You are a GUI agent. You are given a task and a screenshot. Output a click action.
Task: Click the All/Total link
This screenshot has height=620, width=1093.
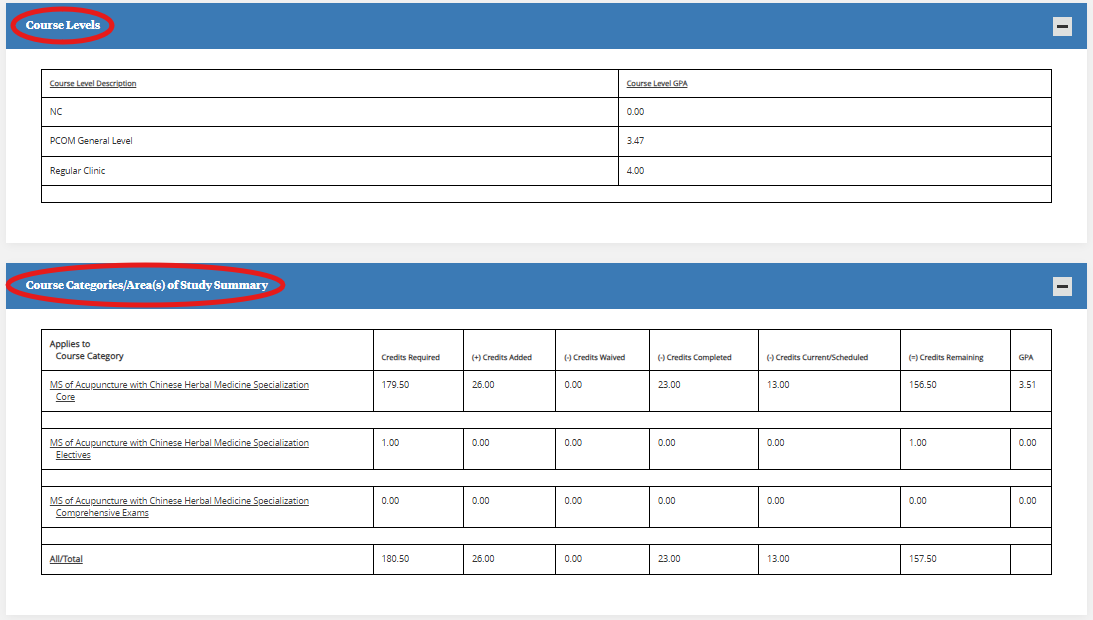coord(66,559)
